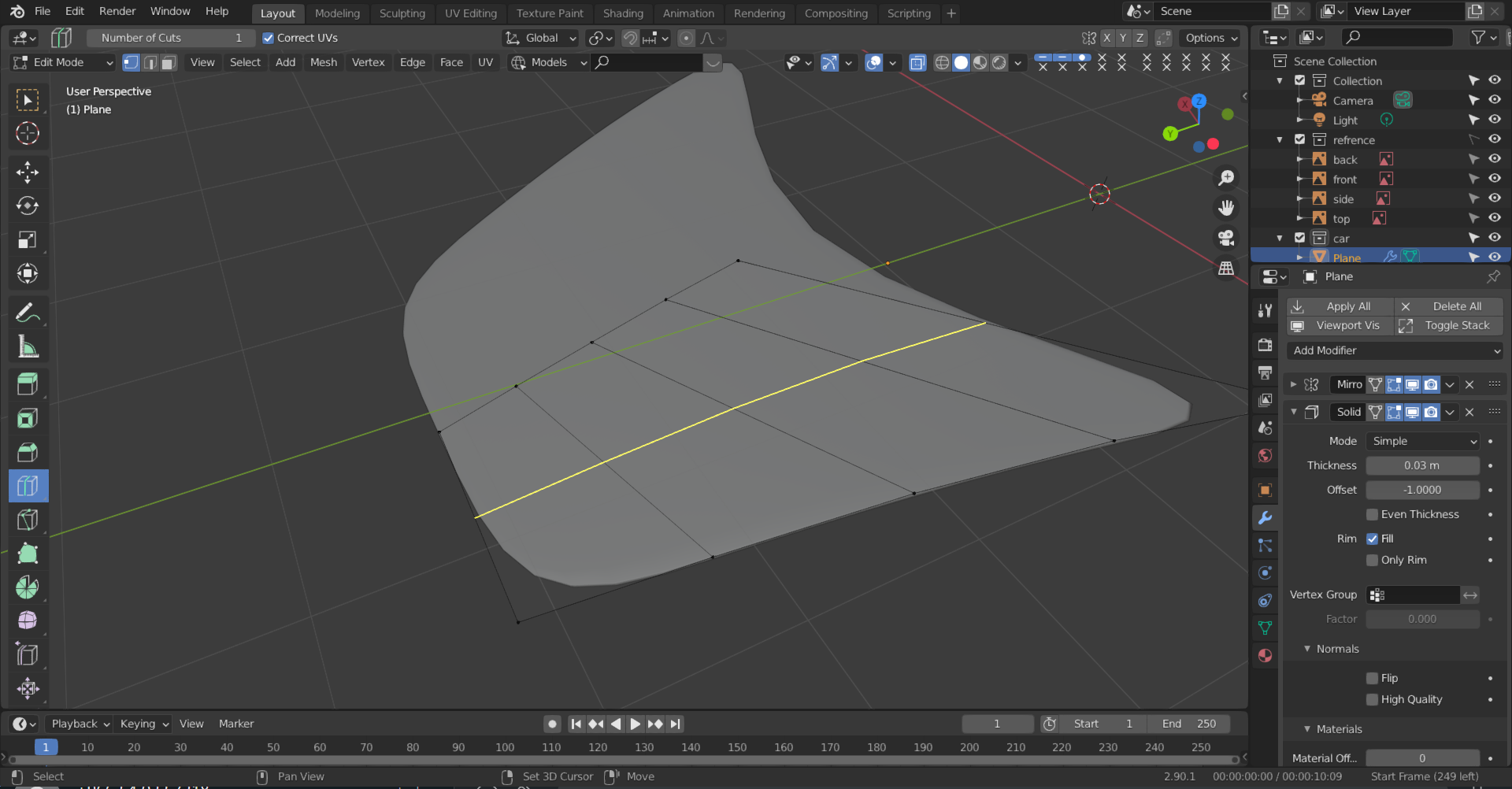Open the Edit Mode dropdown
Screen dimensions: 1512x789
[x=62, y=62]
